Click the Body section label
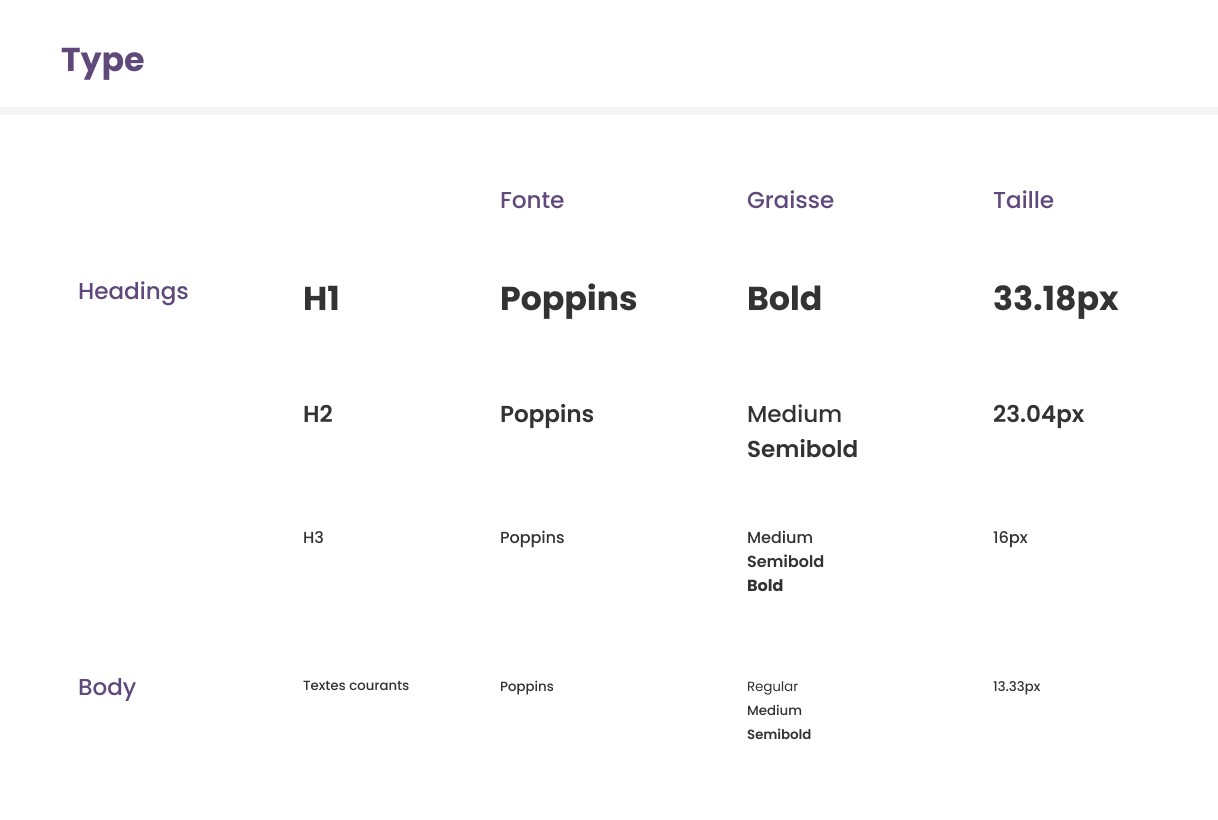Viewport: 1218px width, 820px height. click(106, 687)
